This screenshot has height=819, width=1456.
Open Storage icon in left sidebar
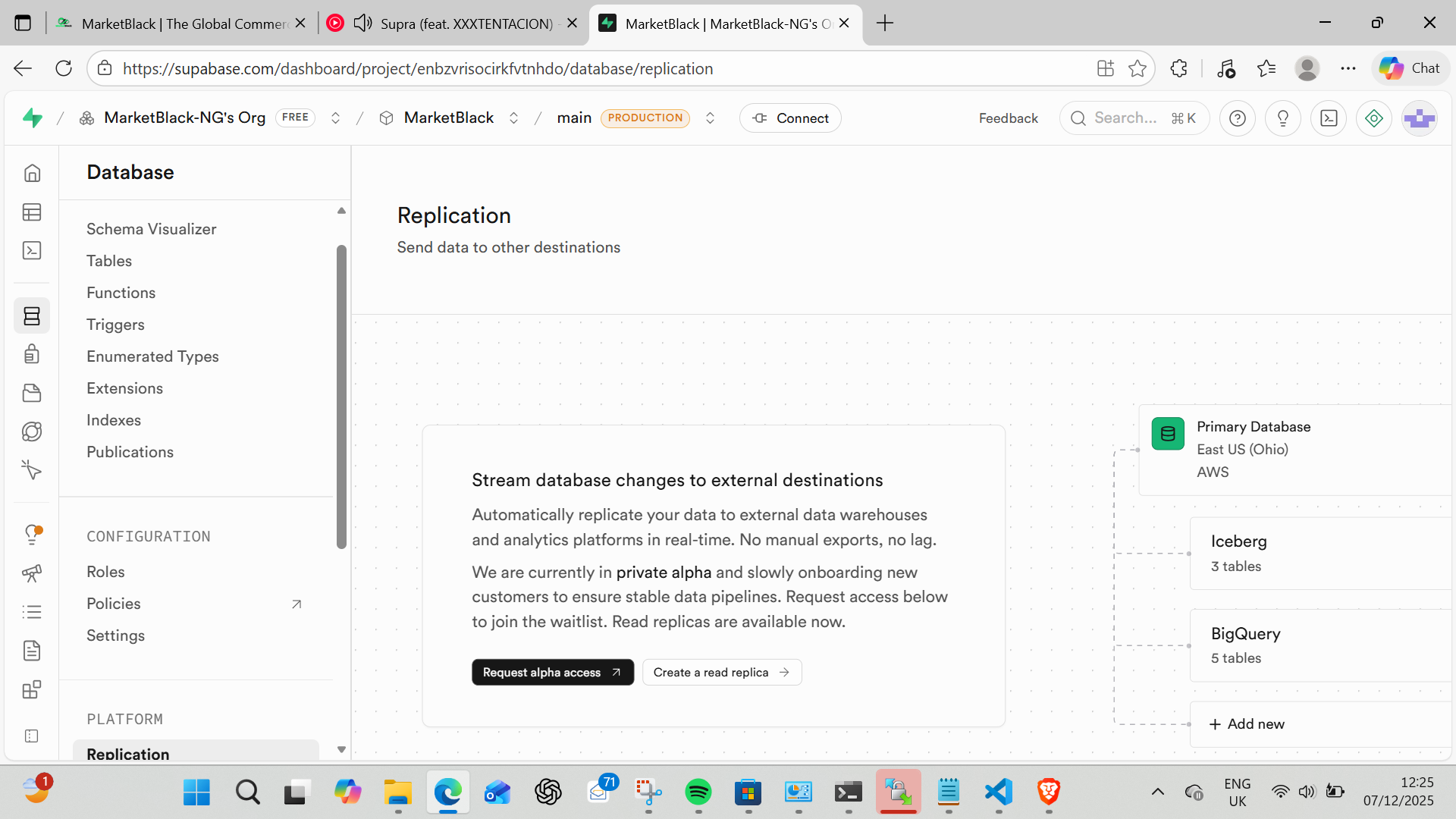click(x=32, y=393)
